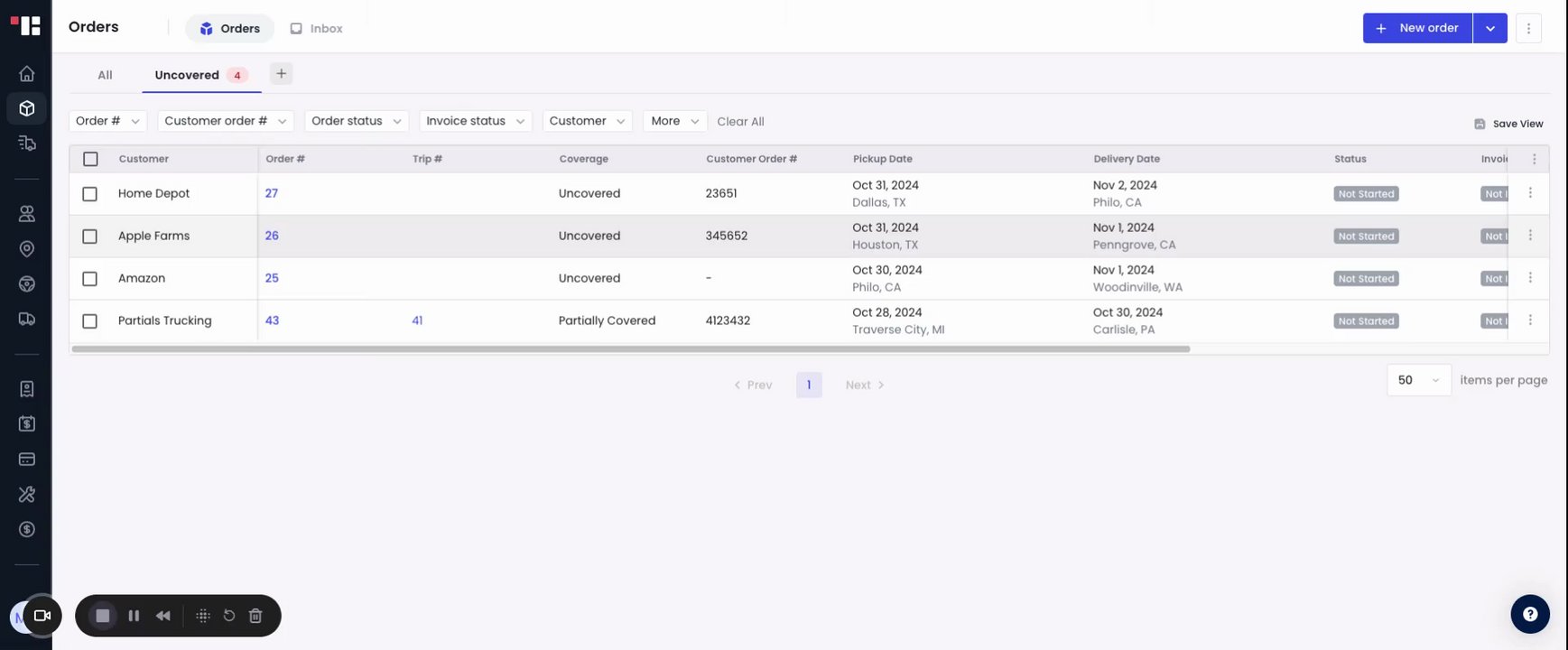Viewport: 1568px width, 650px height.
Task: Click the Partially Covered coverage cell
Action: [607, 320]
